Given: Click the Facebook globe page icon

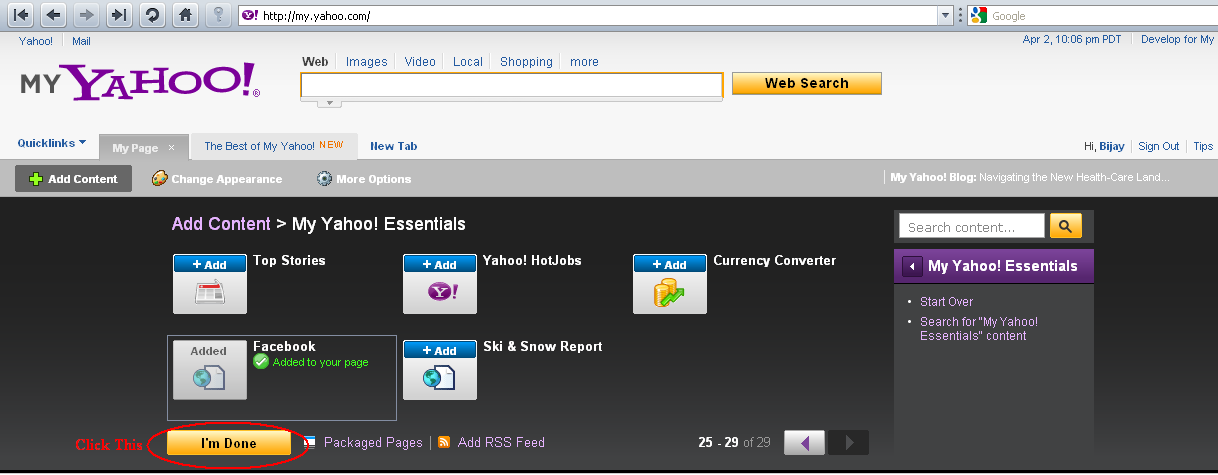Looking at the screenshot, I should [x=210, y=379].
